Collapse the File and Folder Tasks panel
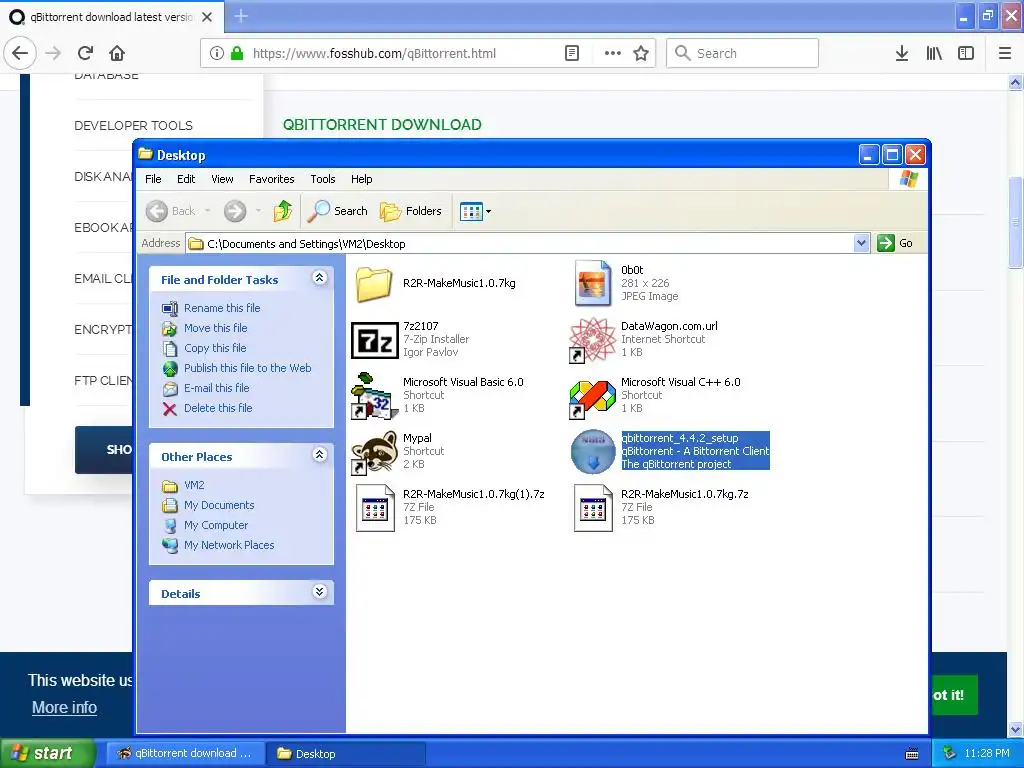Image resolution: width=1024 pixels, height=768 pixels. (x=319, y=278)
